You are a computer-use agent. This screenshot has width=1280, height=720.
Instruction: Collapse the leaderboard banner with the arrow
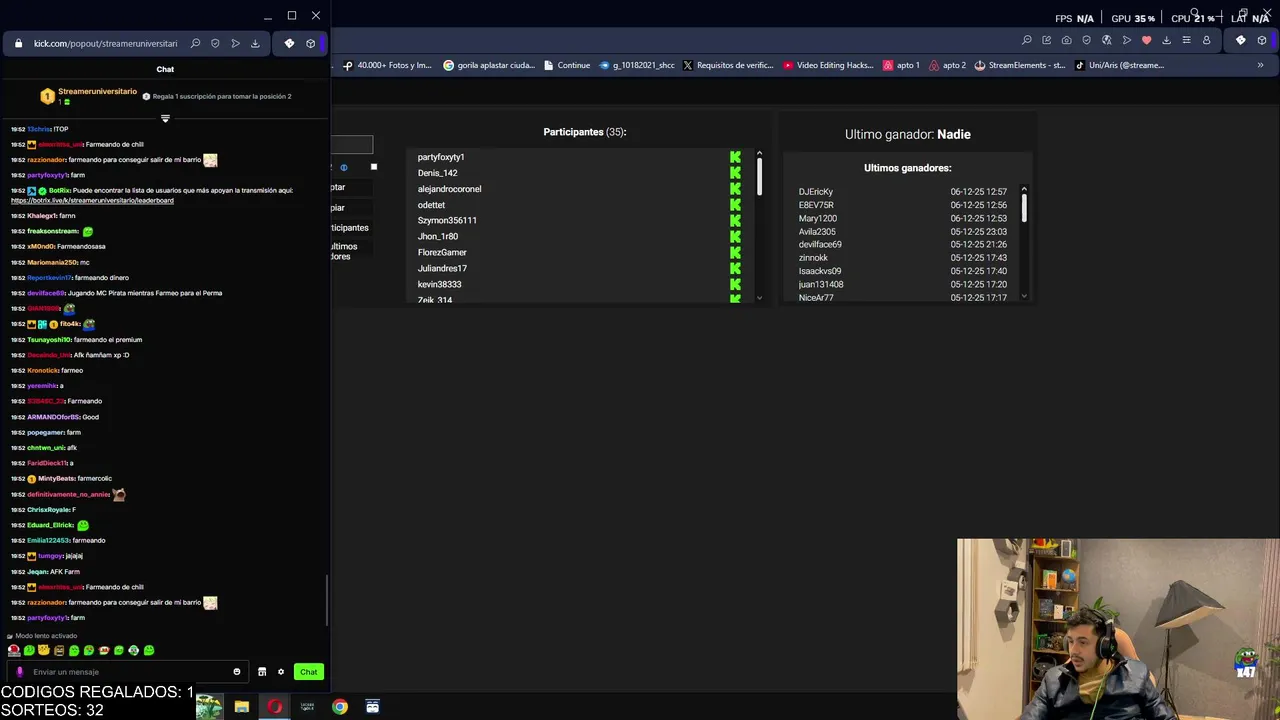pyautogui.click(x=165, y=118)
